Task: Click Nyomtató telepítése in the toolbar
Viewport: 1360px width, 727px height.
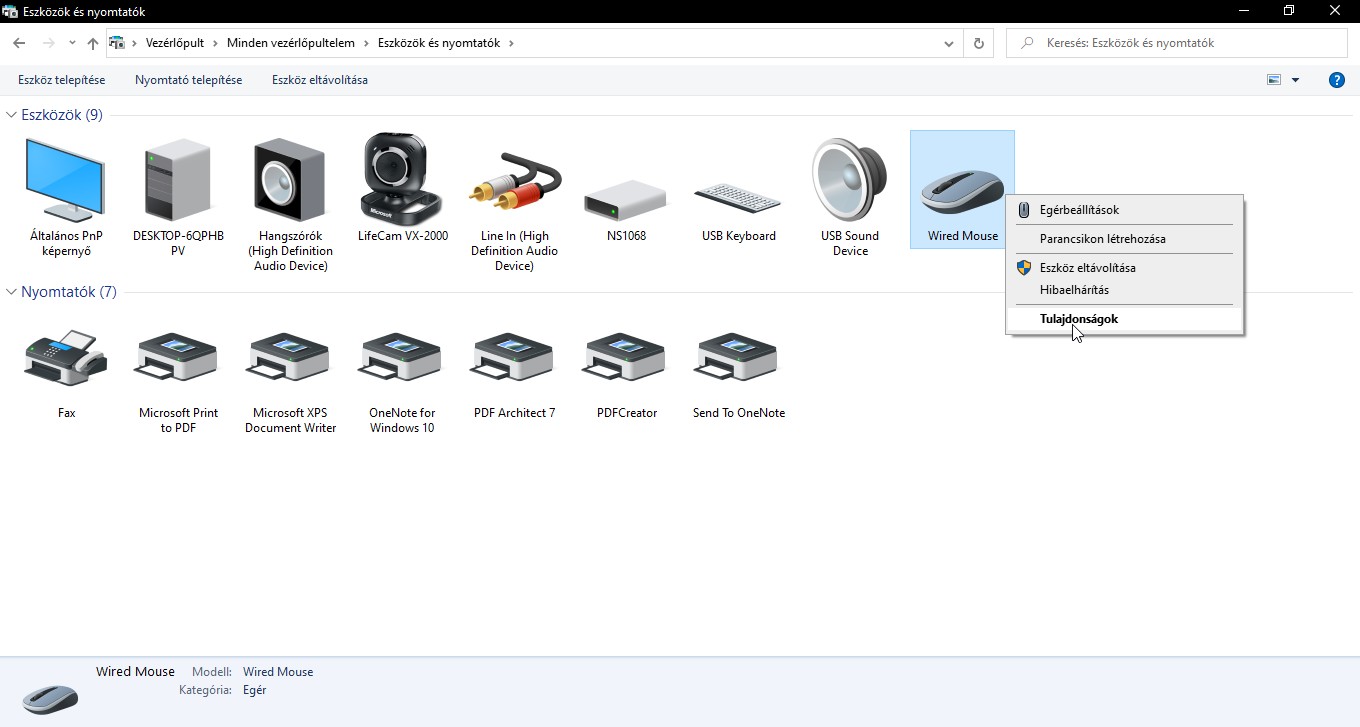Action: click(x=188, y=80)
